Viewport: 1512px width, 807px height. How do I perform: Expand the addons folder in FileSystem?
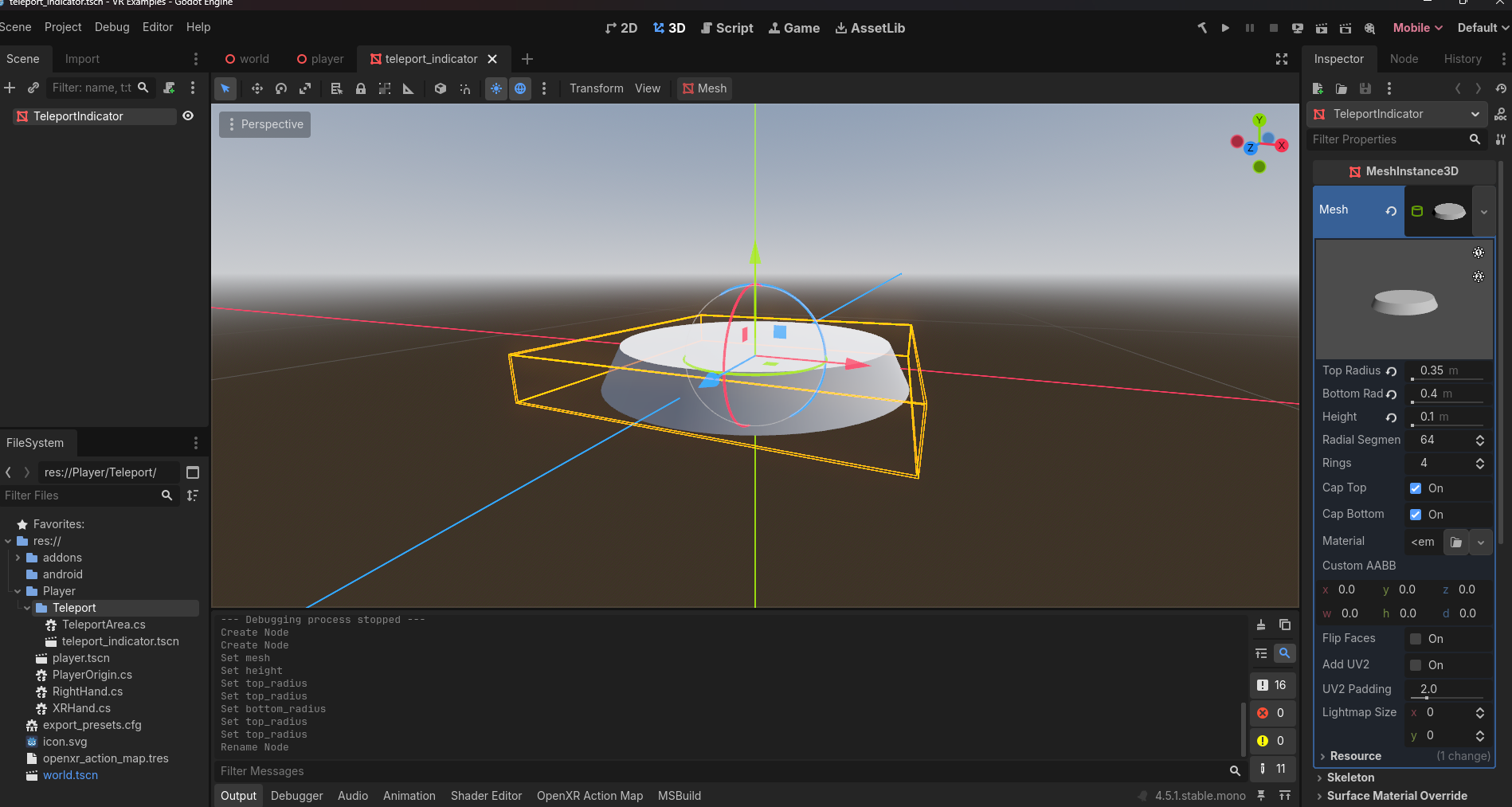(18, 558)
